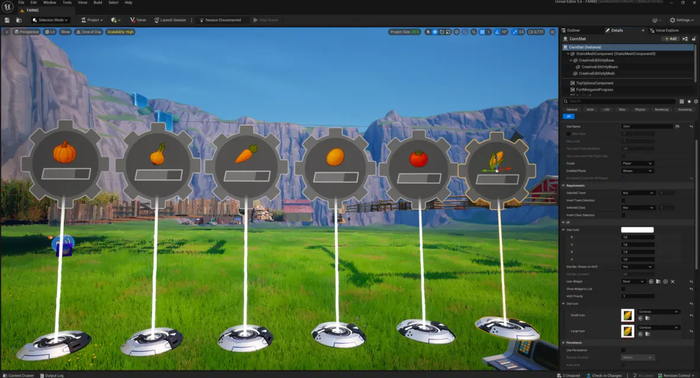Open the Scope Player dropdown

637,163
